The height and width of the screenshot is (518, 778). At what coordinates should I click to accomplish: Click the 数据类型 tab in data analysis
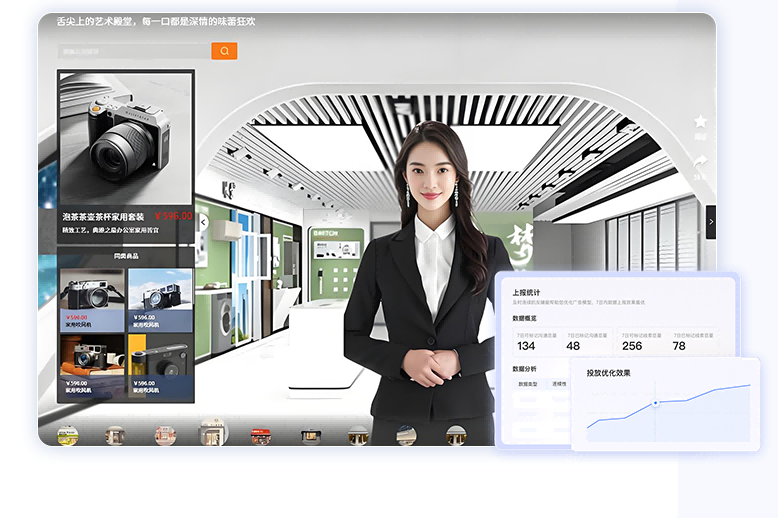(x=527, y=383)
